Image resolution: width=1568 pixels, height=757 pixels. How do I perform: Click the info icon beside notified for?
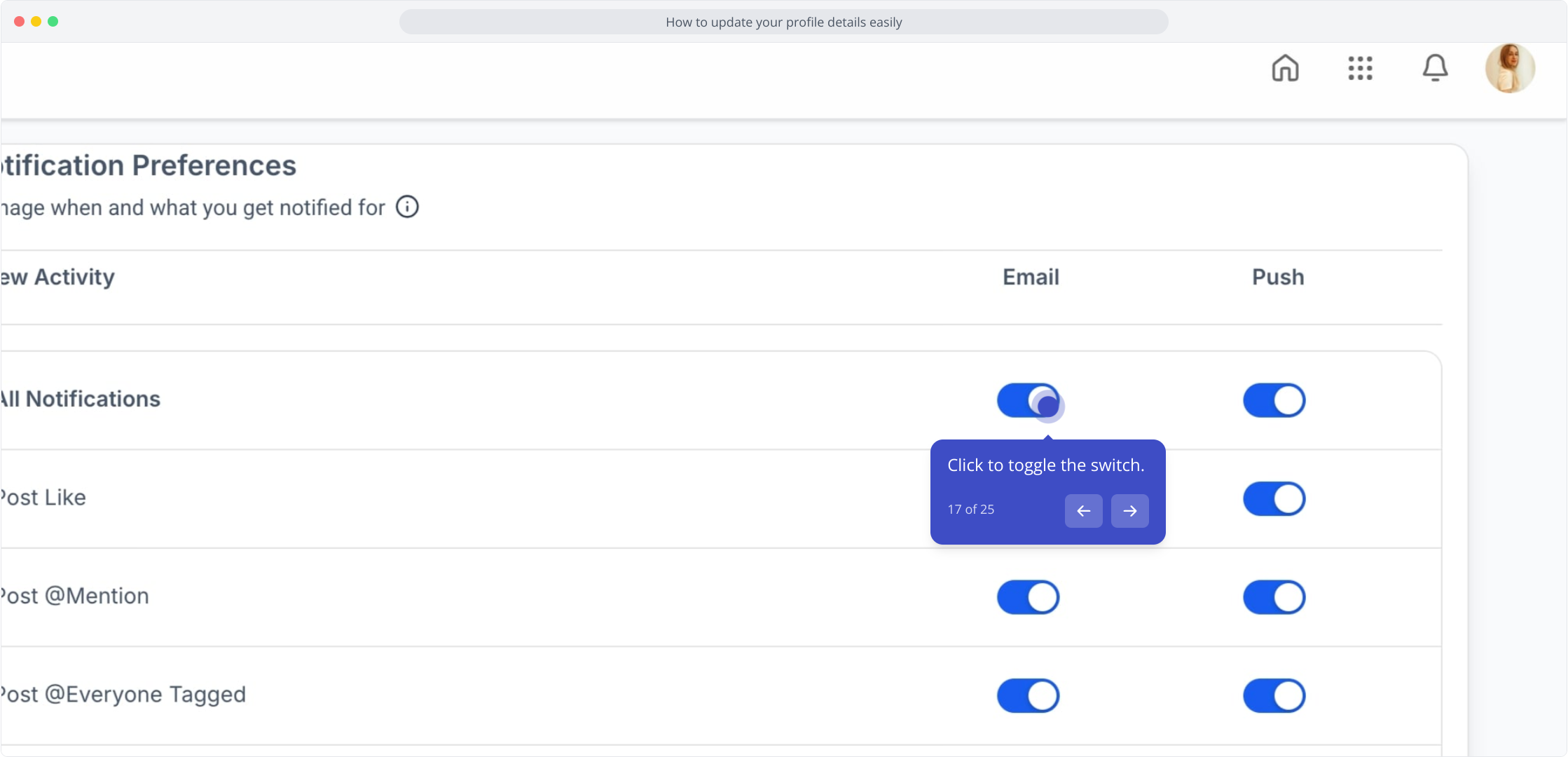[407, 207]
